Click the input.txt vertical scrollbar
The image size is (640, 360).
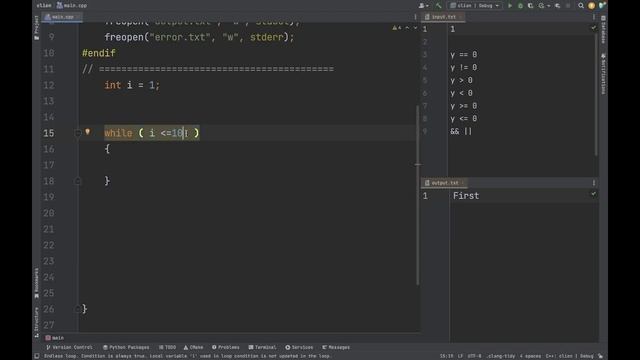[x=596, y=94]
